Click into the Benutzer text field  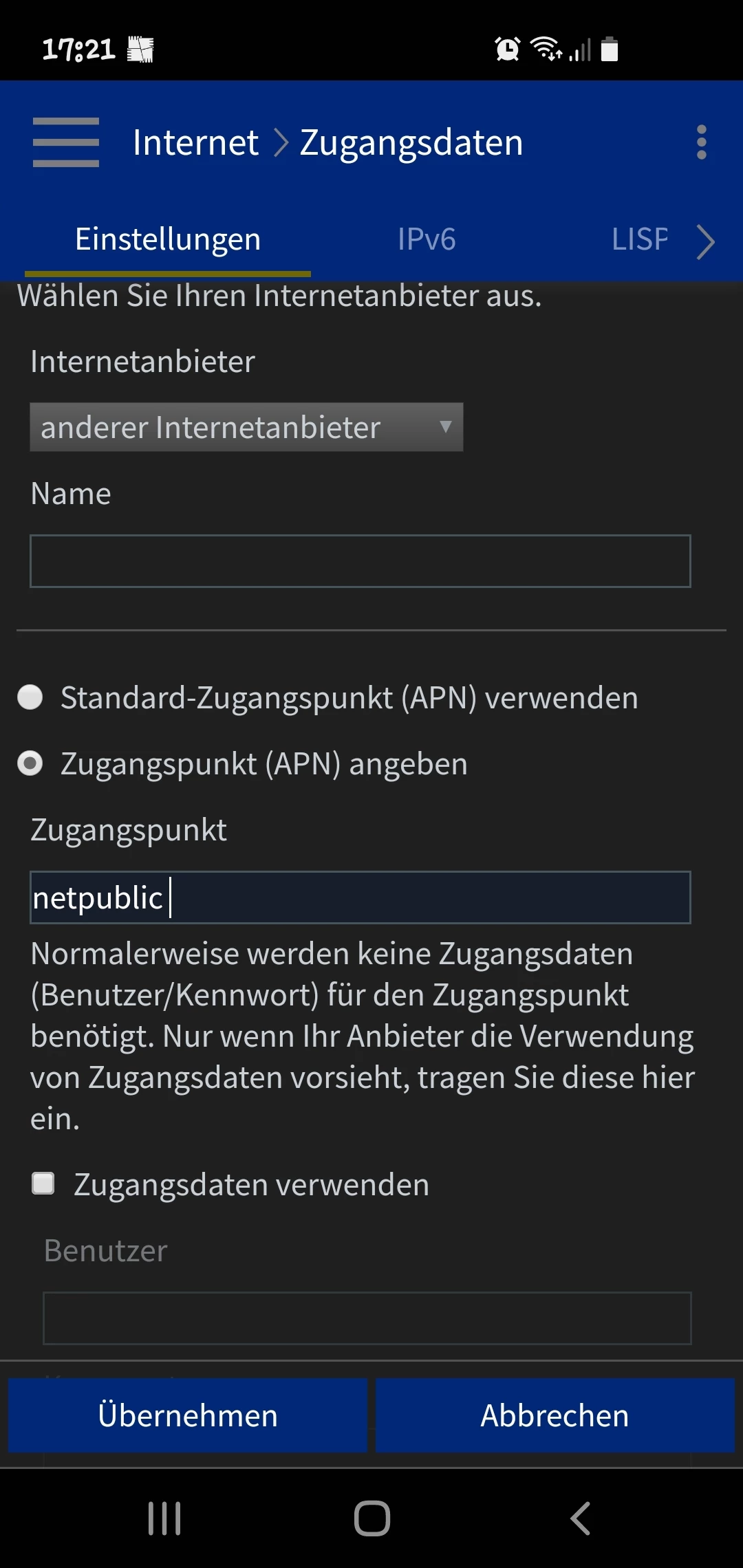[x=367, y=1318]
